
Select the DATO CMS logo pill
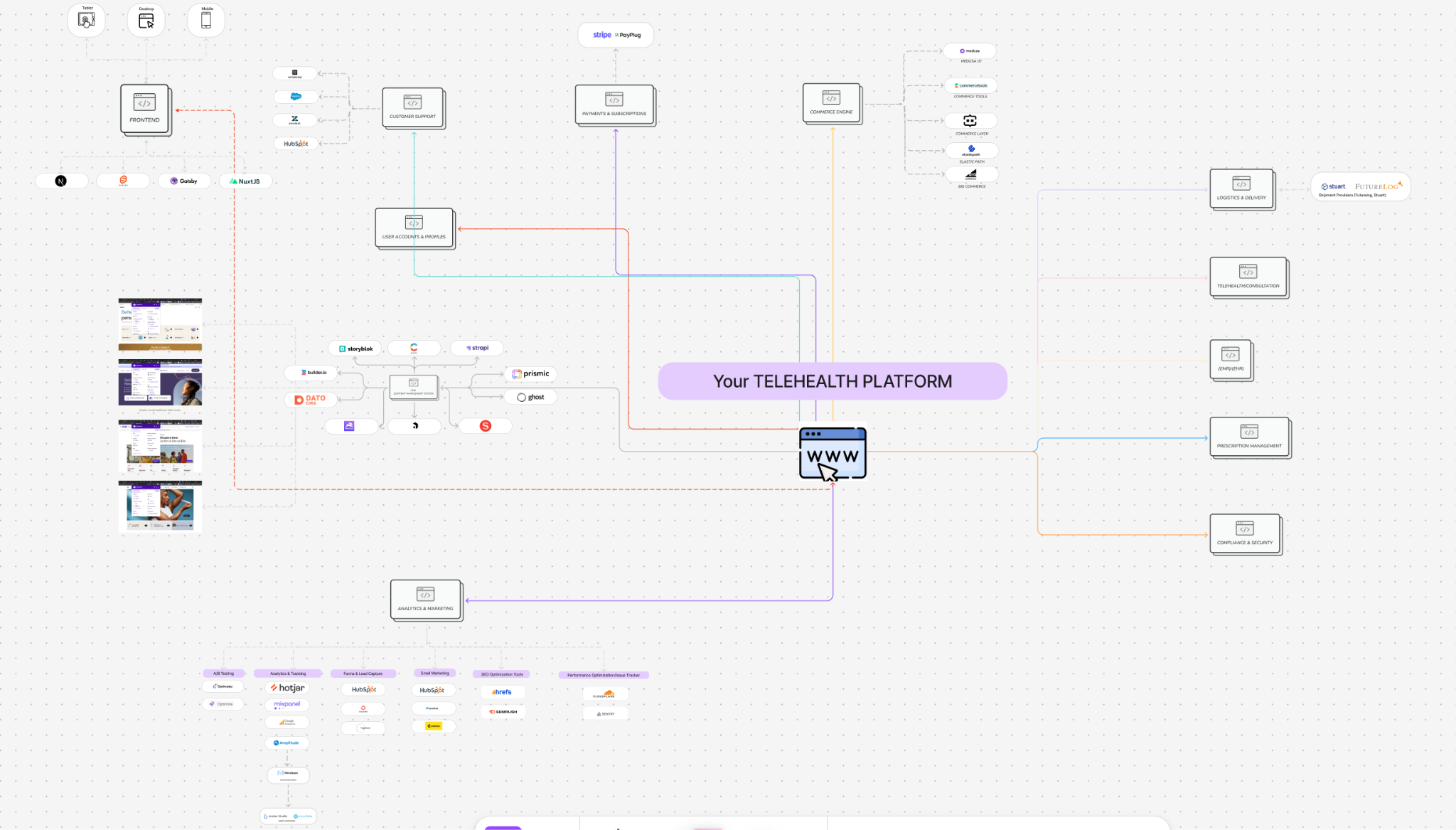click(x=311, y=400)
